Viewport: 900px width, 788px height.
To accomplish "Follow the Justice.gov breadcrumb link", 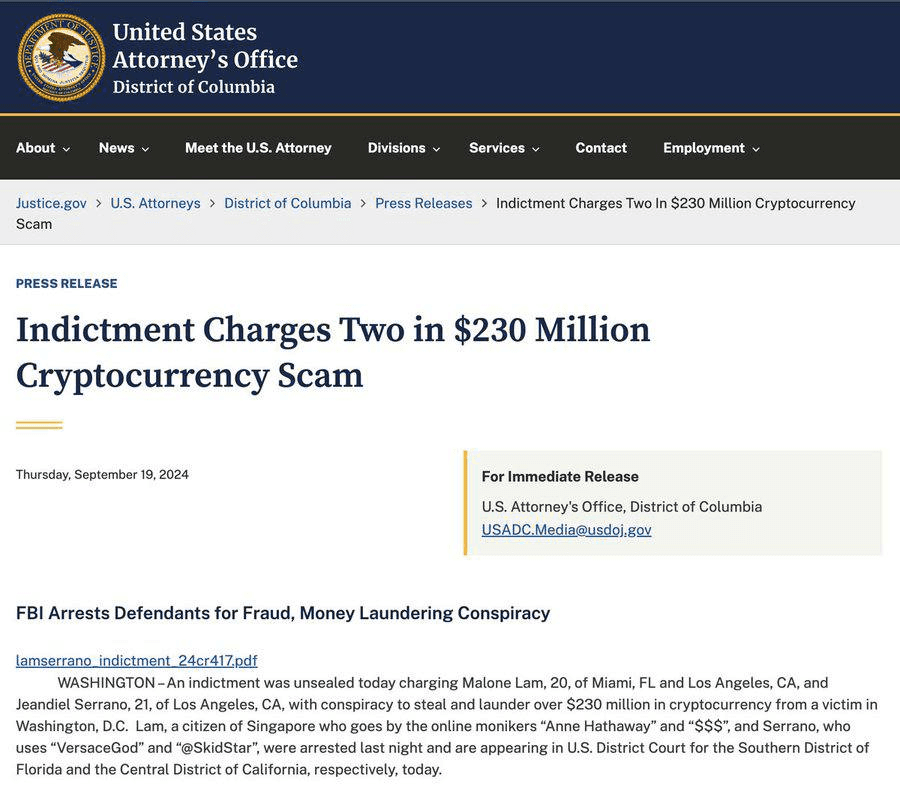I will [51, 203].
